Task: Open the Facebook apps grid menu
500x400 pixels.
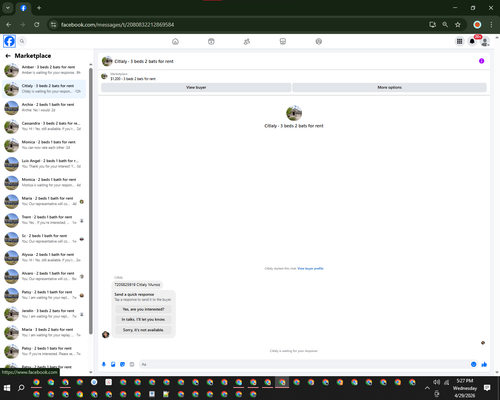Action: [x=459, y=41]
